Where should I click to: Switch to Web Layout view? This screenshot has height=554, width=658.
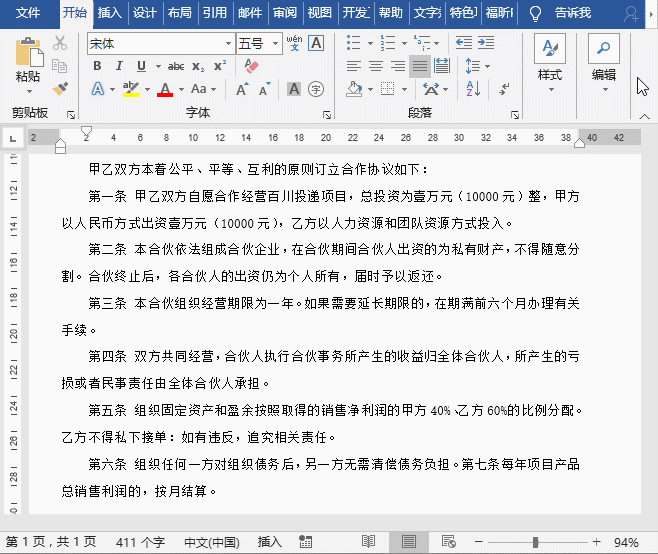click(449, 542)
